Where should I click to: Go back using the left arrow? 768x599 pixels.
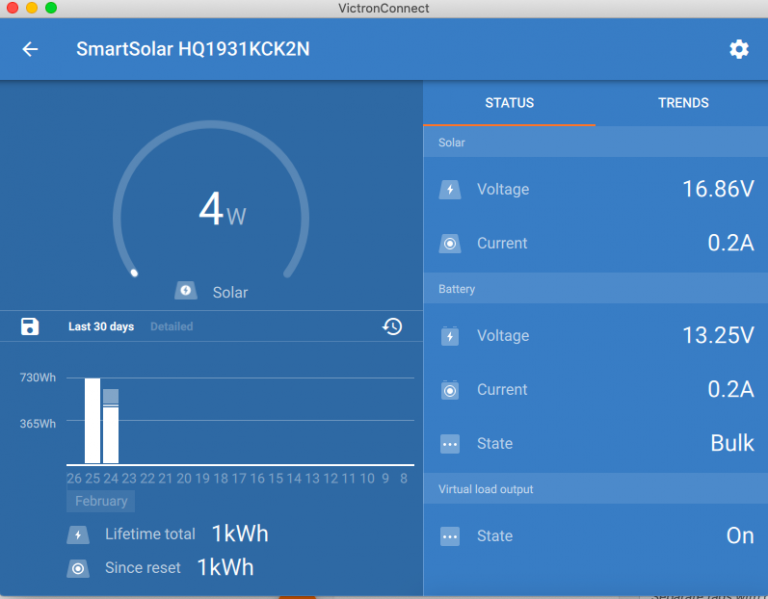click(x=30, y=49)
